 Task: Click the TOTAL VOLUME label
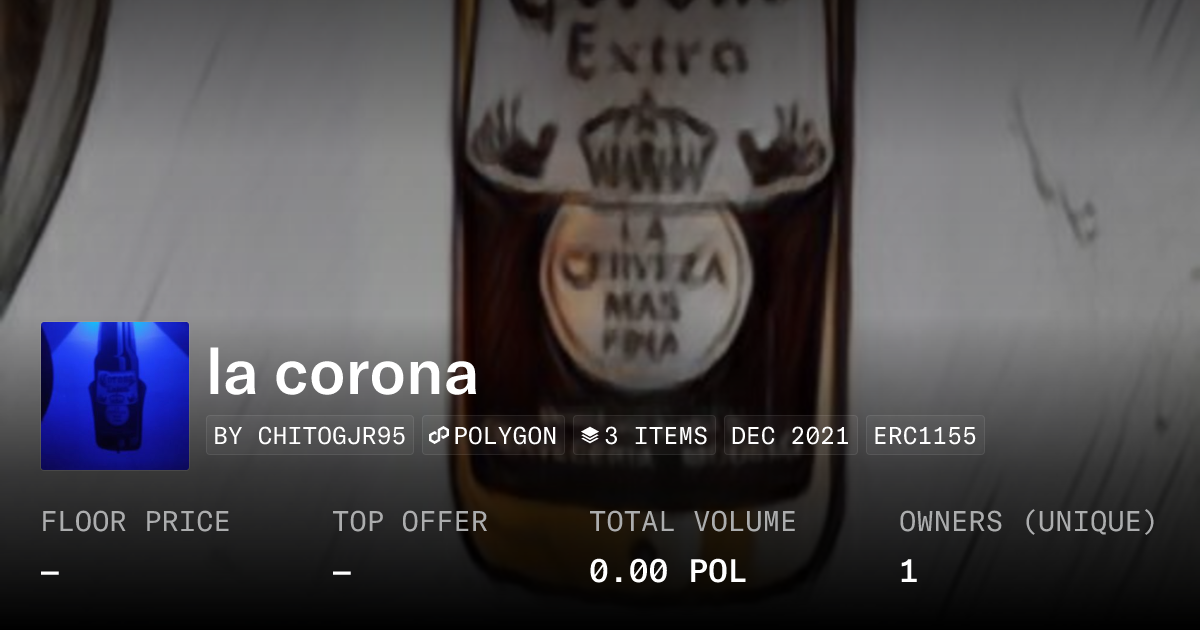click(x=692, y=522)
